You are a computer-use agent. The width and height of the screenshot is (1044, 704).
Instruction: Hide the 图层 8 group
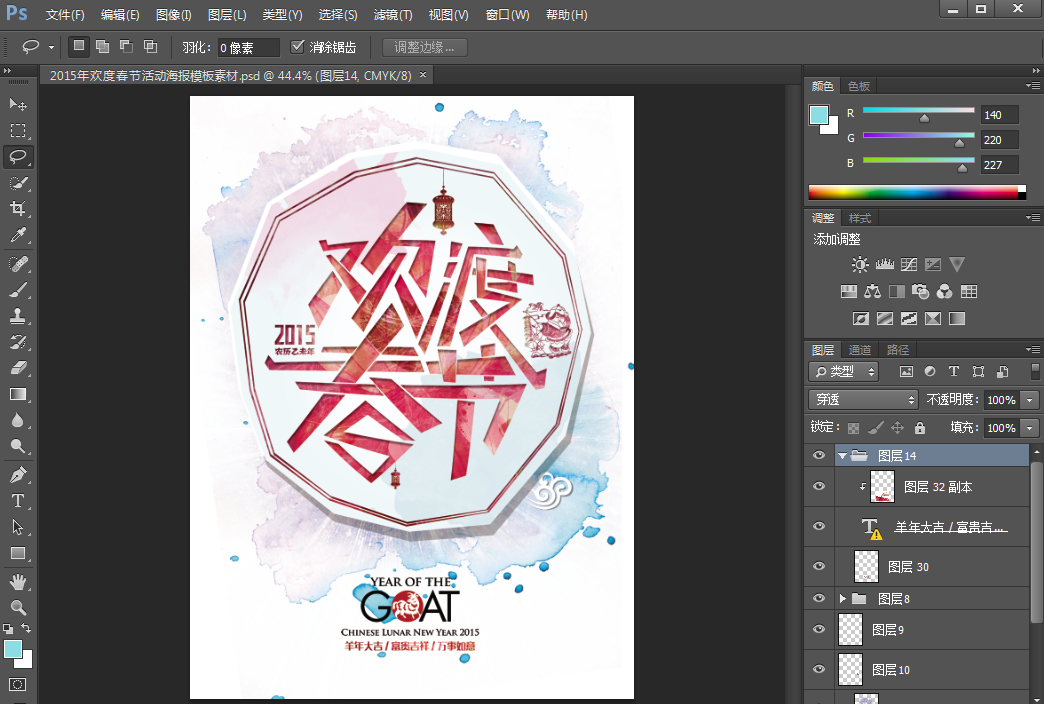(x=819, y=598)
